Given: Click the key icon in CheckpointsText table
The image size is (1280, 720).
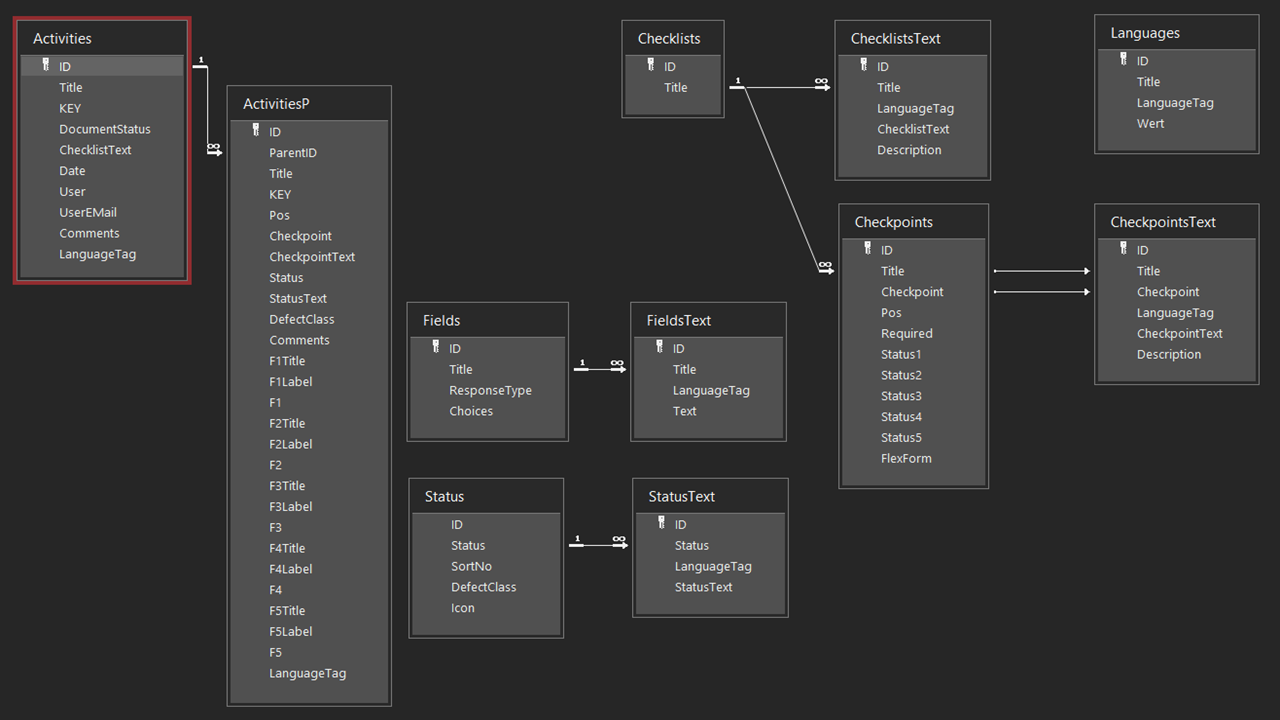Looking at the screenshot, I should pyautogui.click(x=1123, y=249).
